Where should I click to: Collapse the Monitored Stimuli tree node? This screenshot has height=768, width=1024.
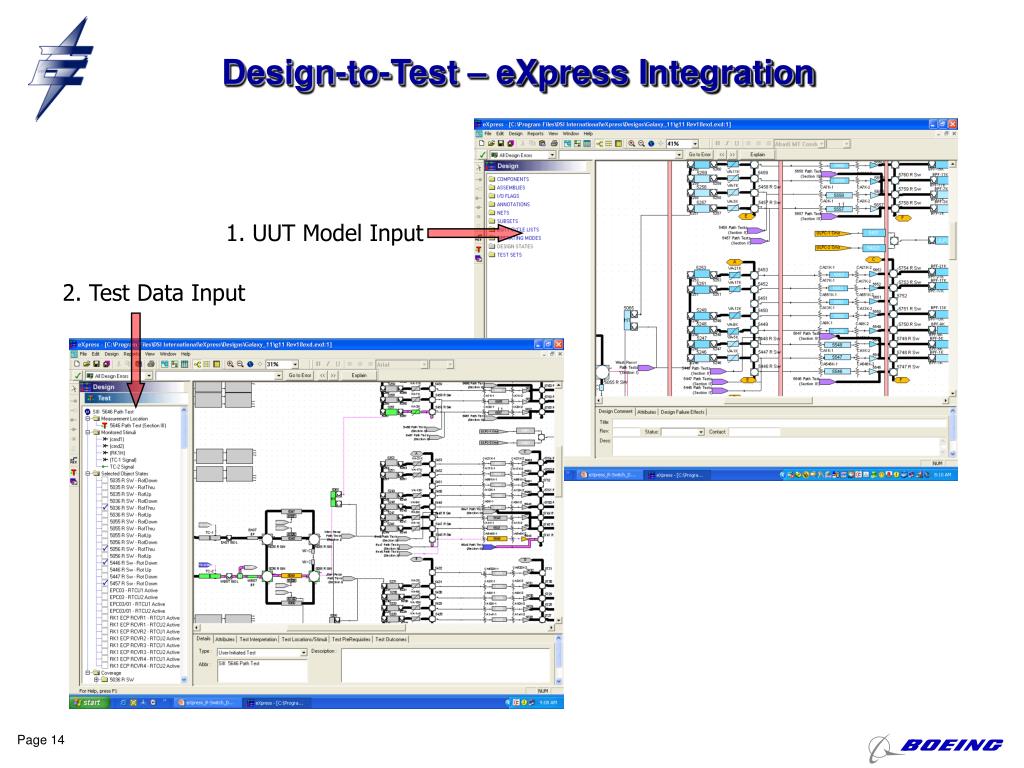(88, 432)
